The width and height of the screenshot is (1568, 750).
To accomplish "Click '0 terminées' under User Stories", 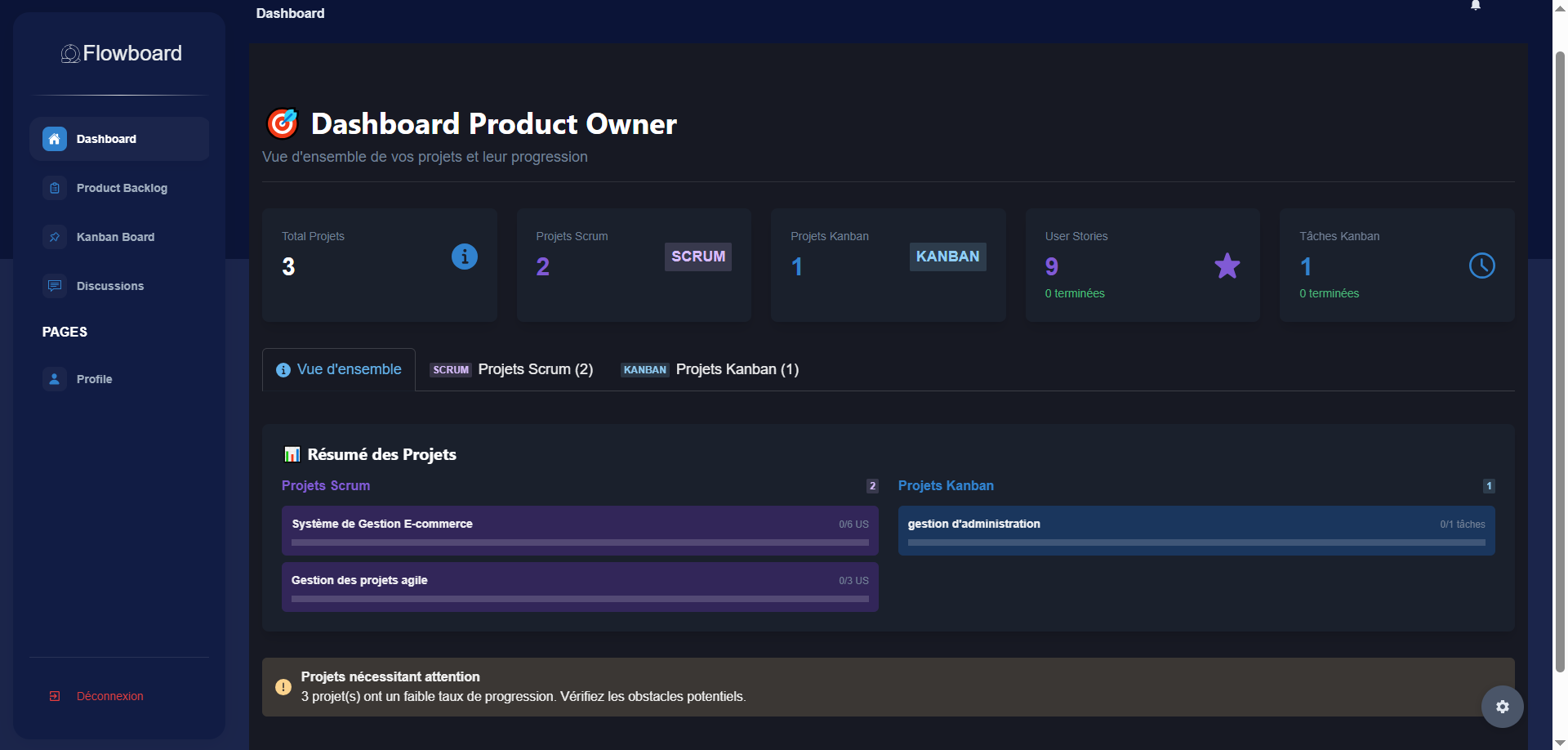I will tap(1075, 293).
